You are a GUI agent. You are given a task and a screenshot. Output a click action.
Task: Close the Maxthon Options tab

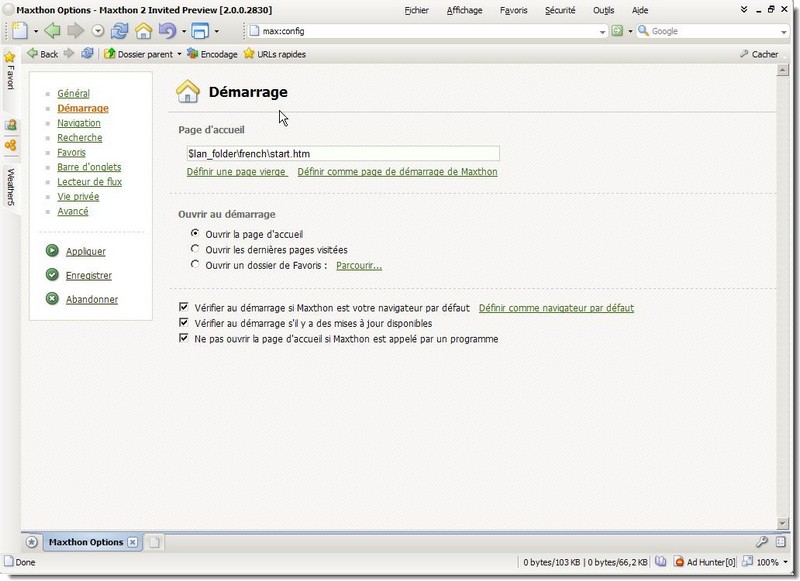click(x=133, y=542)
